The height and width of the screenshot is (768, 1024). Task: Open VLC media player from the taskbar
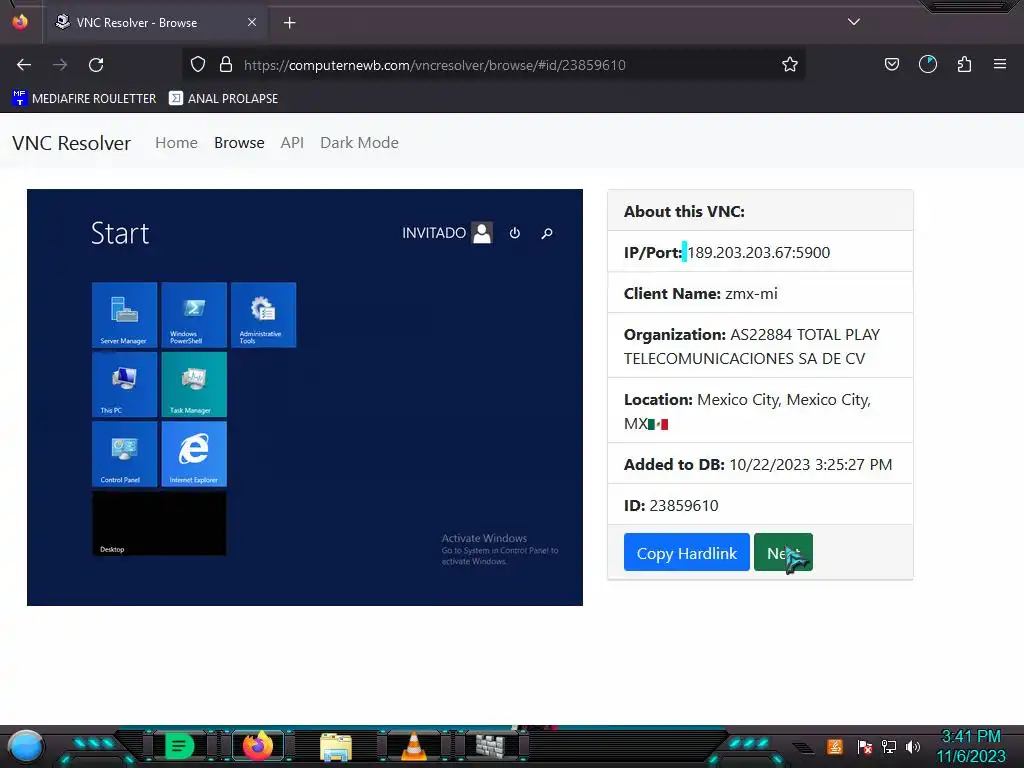click(x=413, y=746)
